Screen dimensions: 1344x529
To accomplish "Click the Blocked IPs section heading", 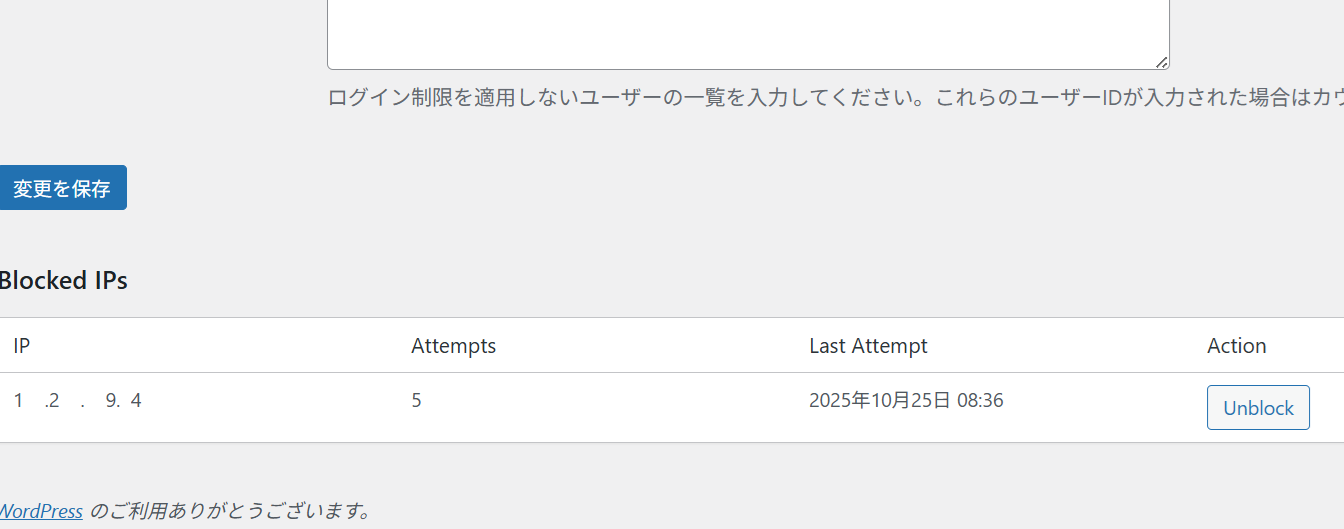I will coord(63,281).
